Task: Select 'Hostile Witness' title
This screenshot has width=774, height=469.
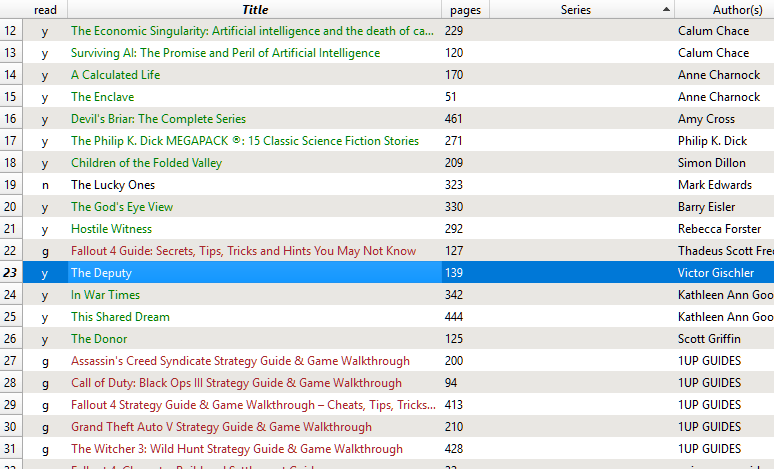Action: click(x=111, y=229)
